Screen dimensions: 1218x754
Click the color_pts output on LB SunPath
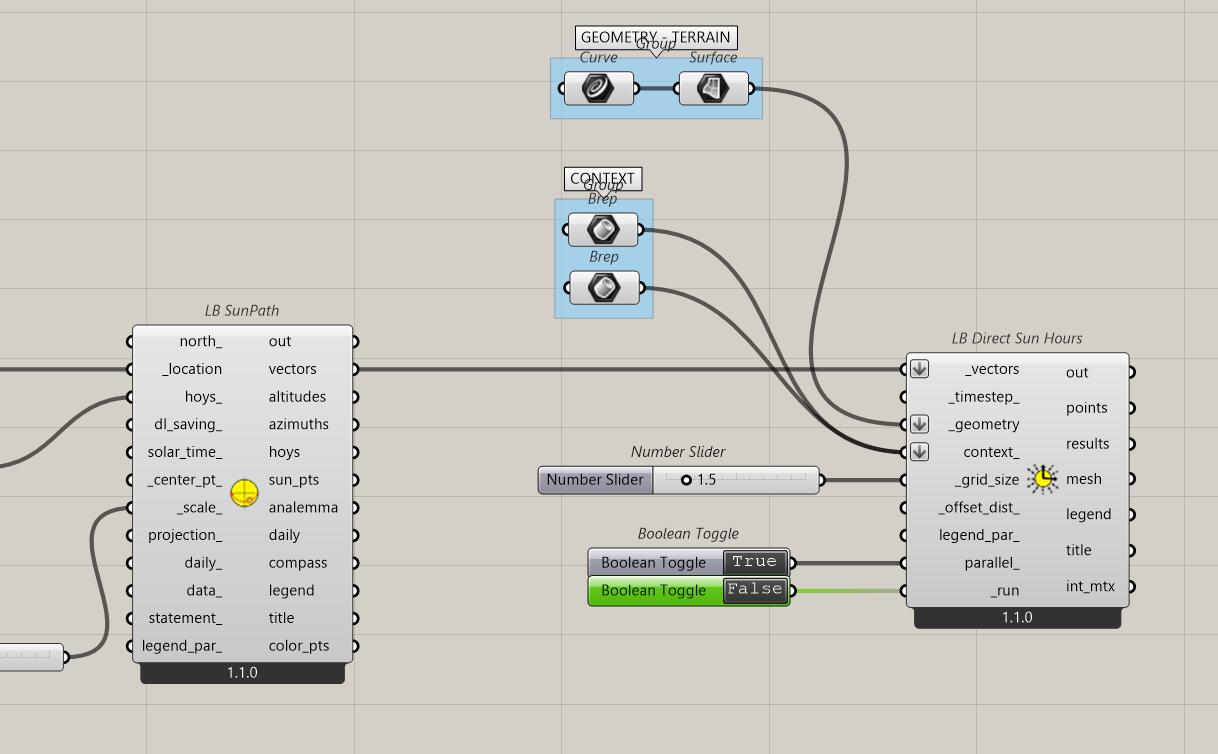tap(298, 646)
